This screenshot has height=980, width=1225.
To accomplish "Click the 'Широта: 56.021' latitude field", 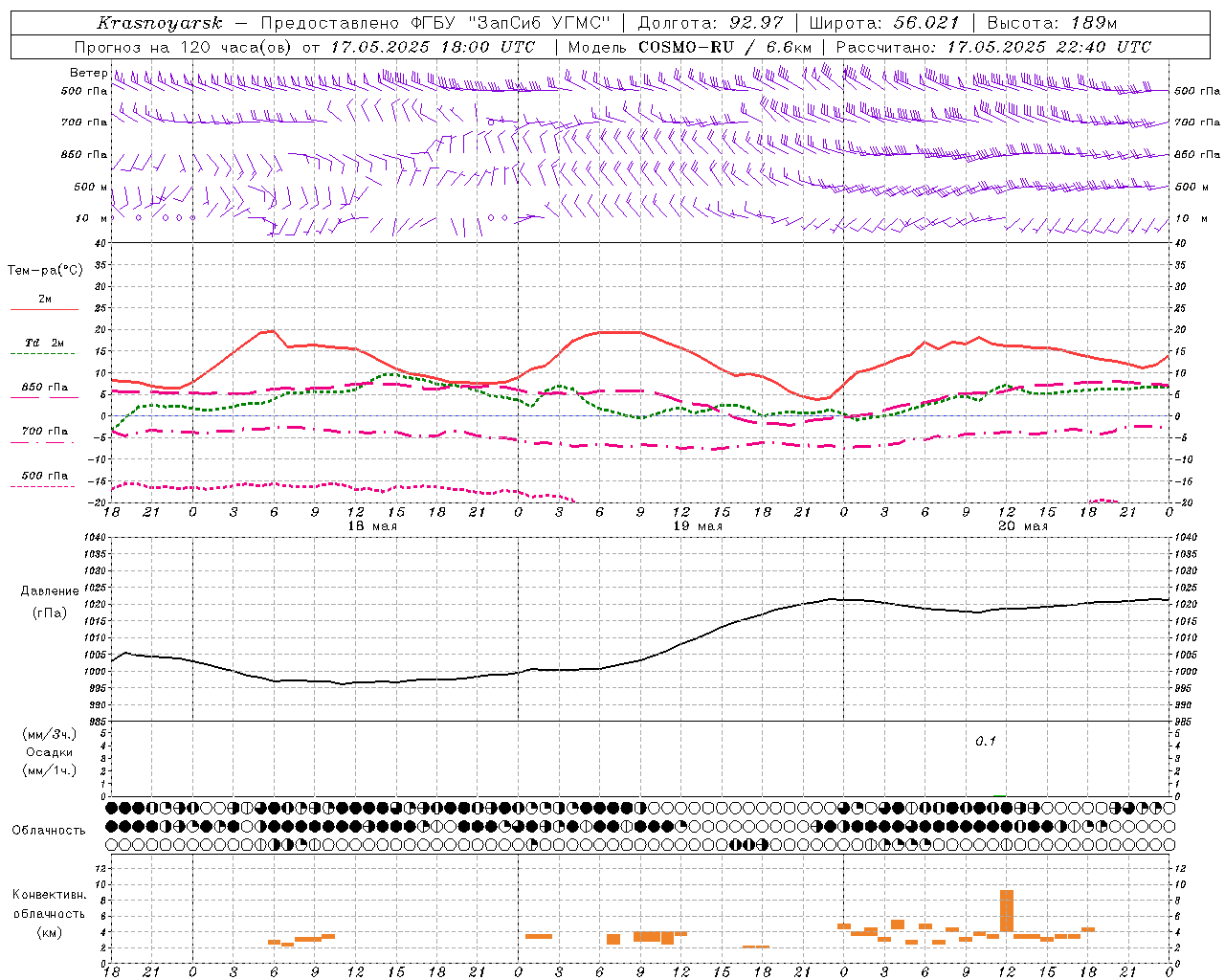I will [x=884, y=23].
